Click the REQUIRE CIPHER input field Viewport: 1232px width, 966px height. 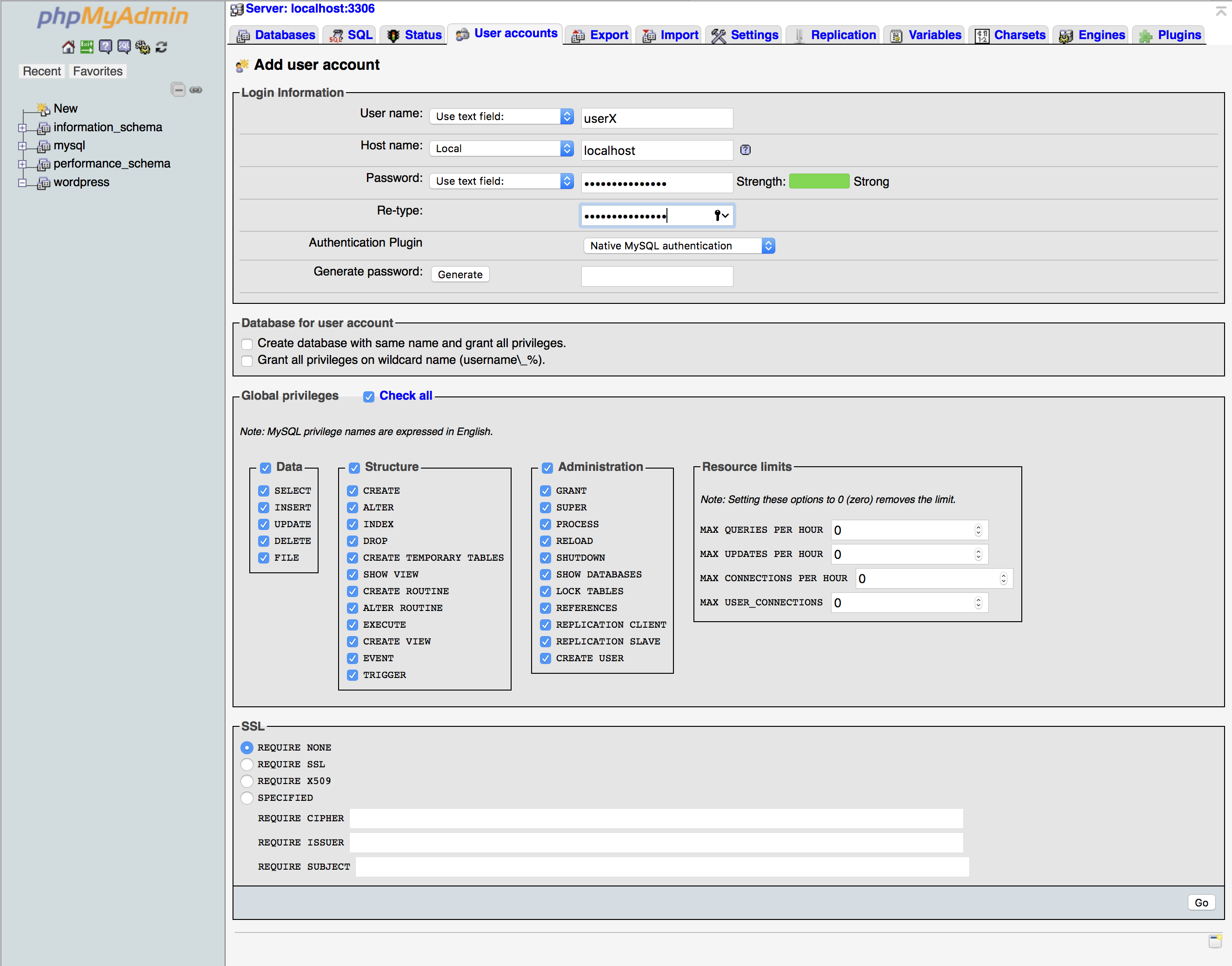pos(656,818)
